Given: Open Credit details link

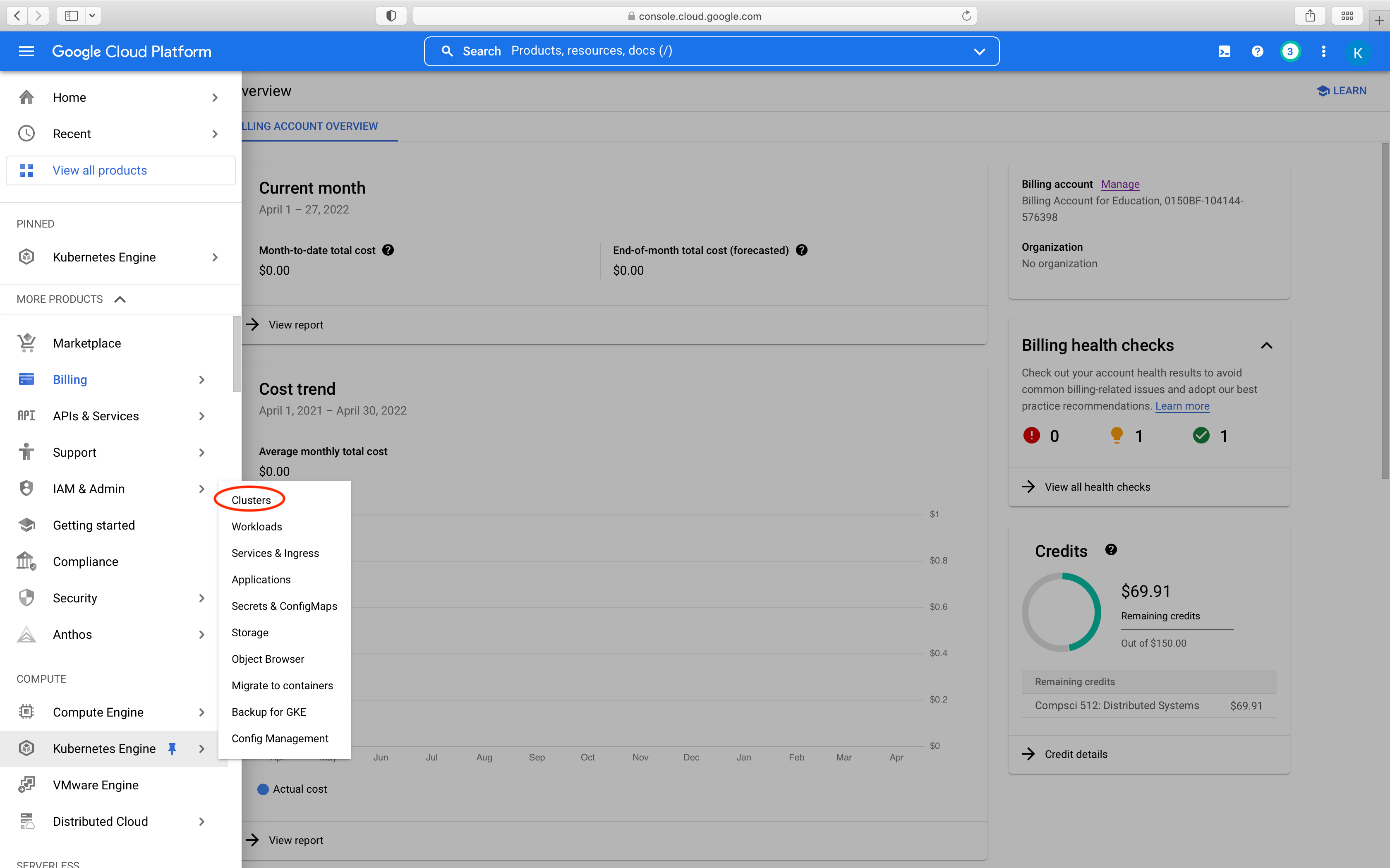Looking at the screenshot, I should tap(1076, 754).
